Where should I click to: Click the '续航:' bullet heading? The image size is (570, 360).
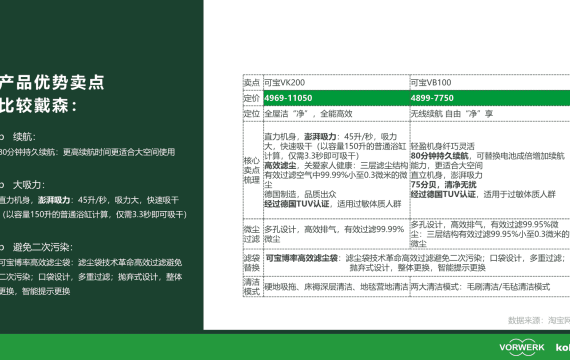click(24, 137)
